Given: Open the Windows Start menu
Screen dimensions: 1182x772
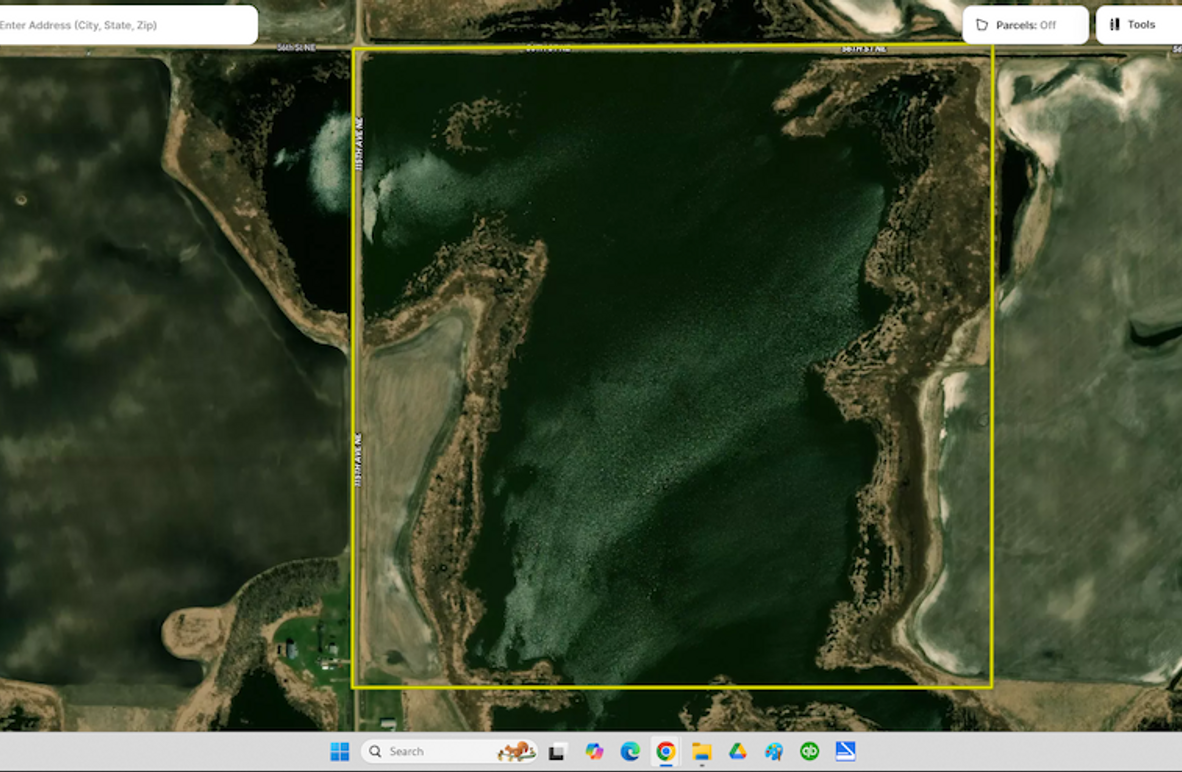Looking at the screenshot, I should [340, 751].
